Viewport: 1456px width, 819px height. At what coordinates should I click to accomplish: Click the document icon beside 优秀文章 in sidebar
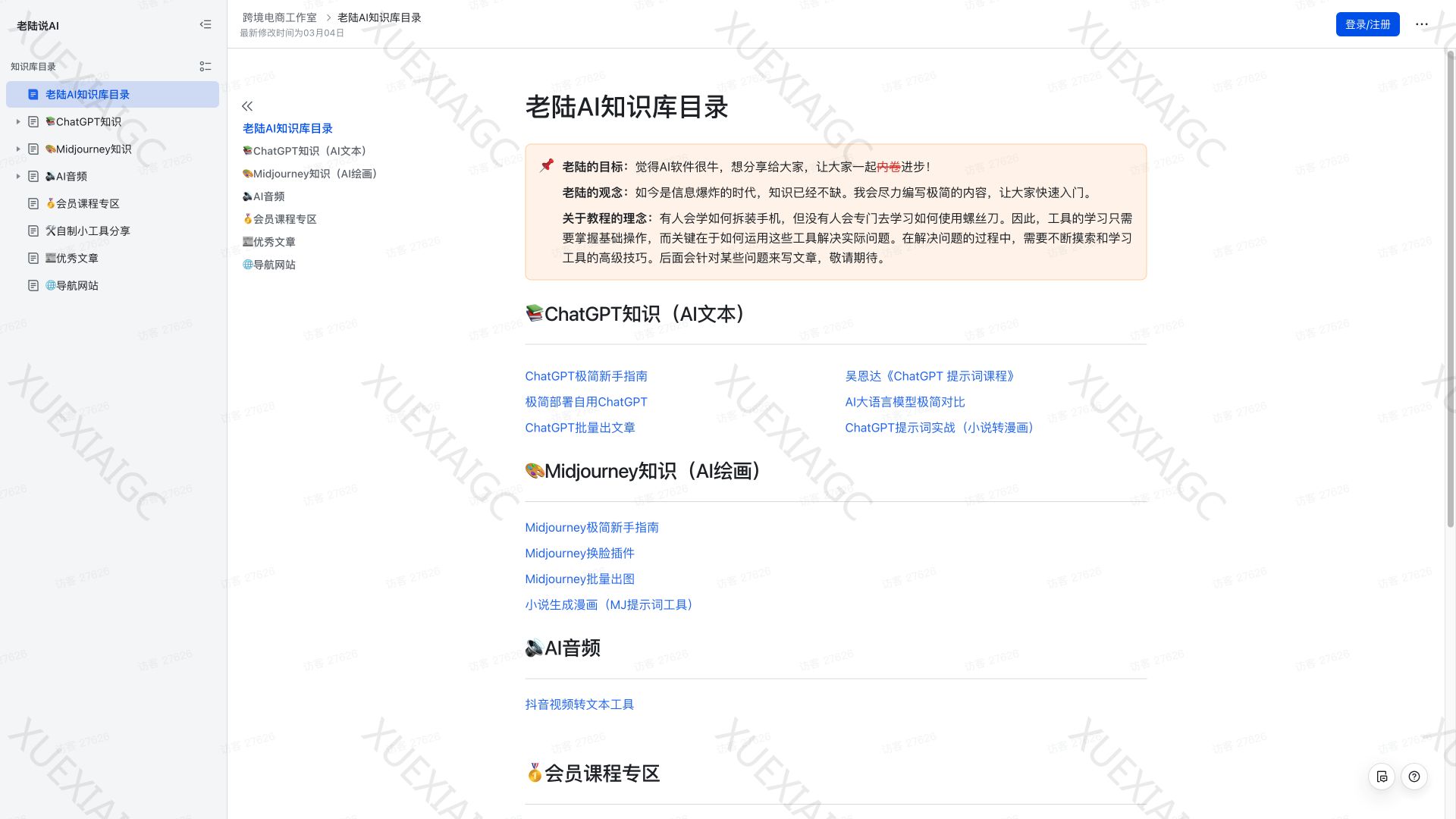tap(33, 258)
